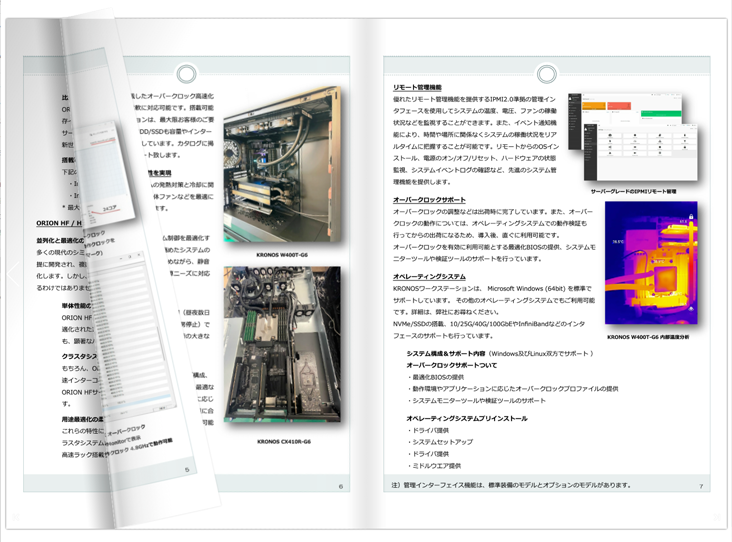This screenshot has width=732, height=542.
Task: Click the オペレーティングシステム heading
Action: click(429, 276)
